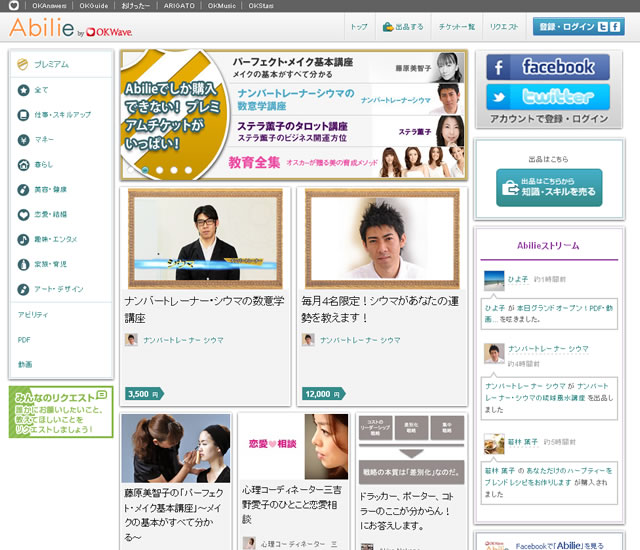Select the アビリティ filter in the sidebar
Screen dimensions: 640x550
pos(33,315)
